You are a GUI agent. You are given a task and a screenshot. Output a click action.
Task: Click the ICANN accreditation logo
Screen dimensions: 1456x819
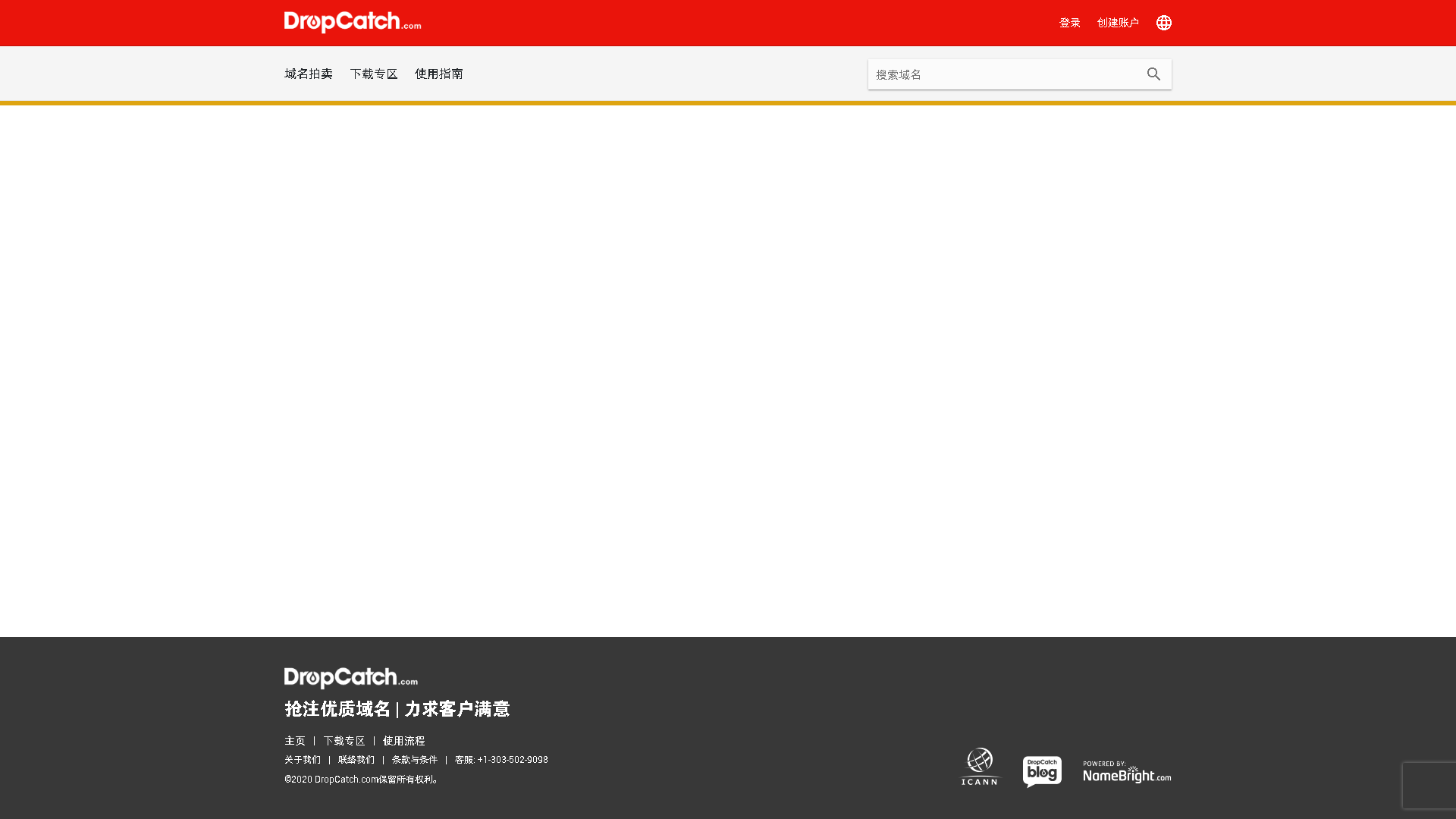(x=980, y=767)
